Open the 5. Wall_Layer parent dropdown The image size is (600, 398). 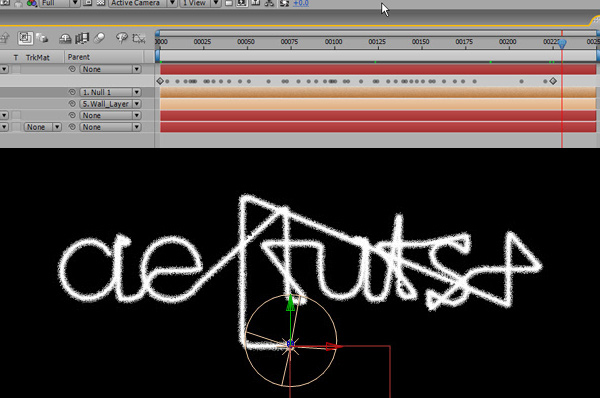[111, 104]
